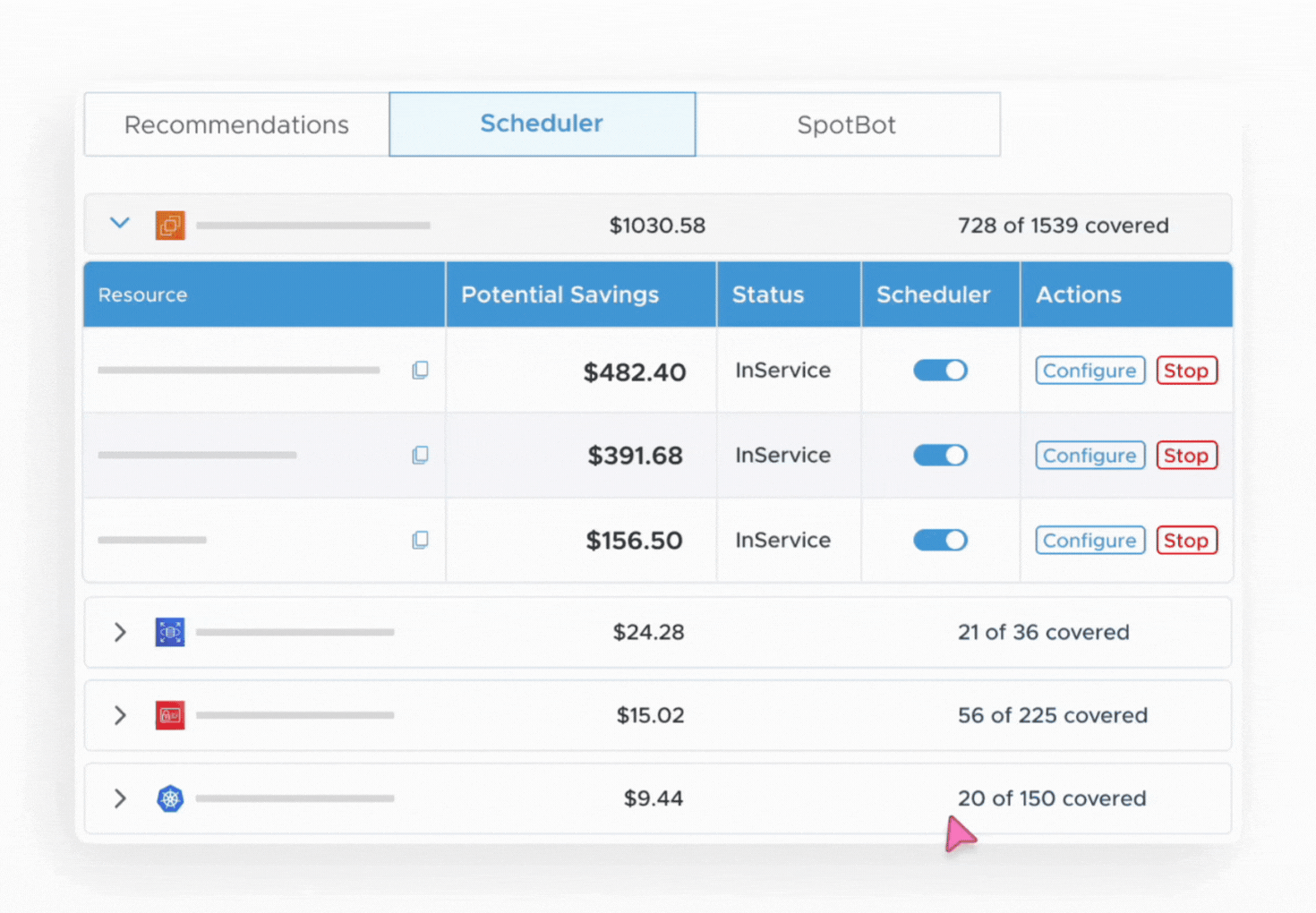
Task: Configure the $391.68 resource
Action: pyautogui.click(x=1090, y=456)
